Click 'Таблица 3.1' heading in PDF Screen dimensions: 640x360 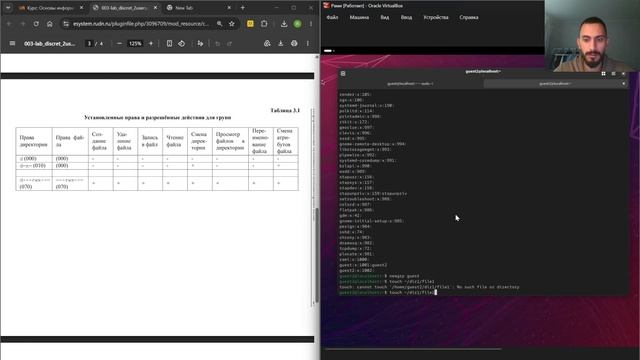[x=285, y=110]
